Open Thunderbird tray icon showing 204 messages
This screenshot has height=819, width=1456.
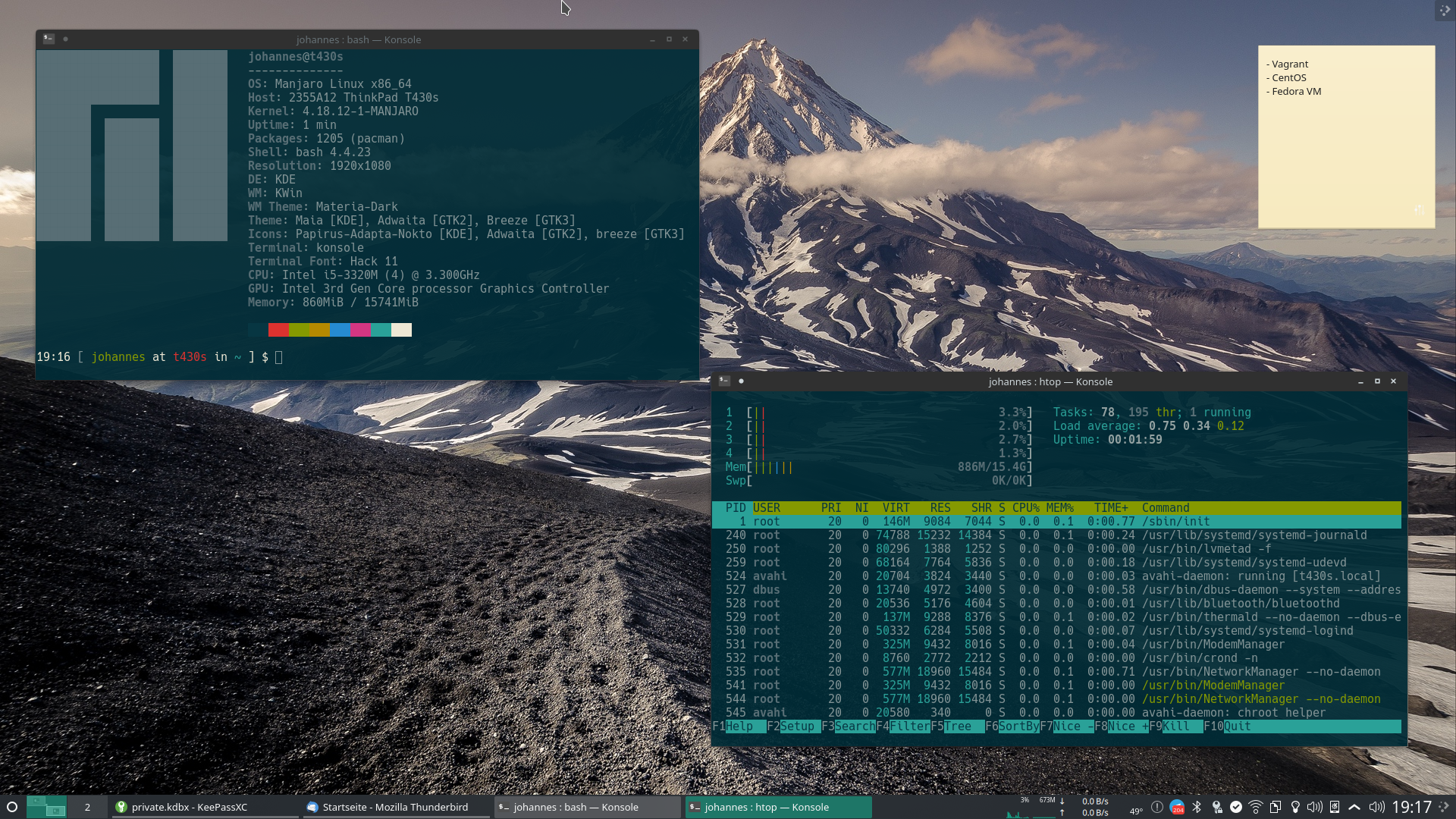[x=1178, y=806]
